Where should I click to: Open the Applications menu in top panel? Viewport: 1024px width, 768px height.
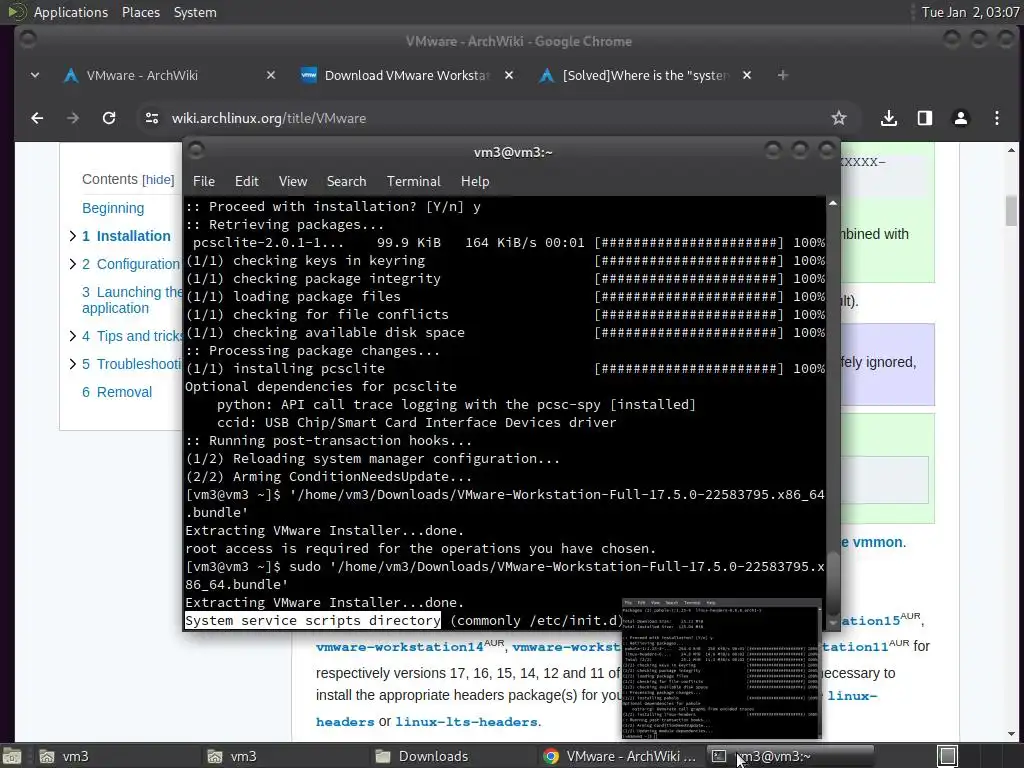tap(71, 12)
